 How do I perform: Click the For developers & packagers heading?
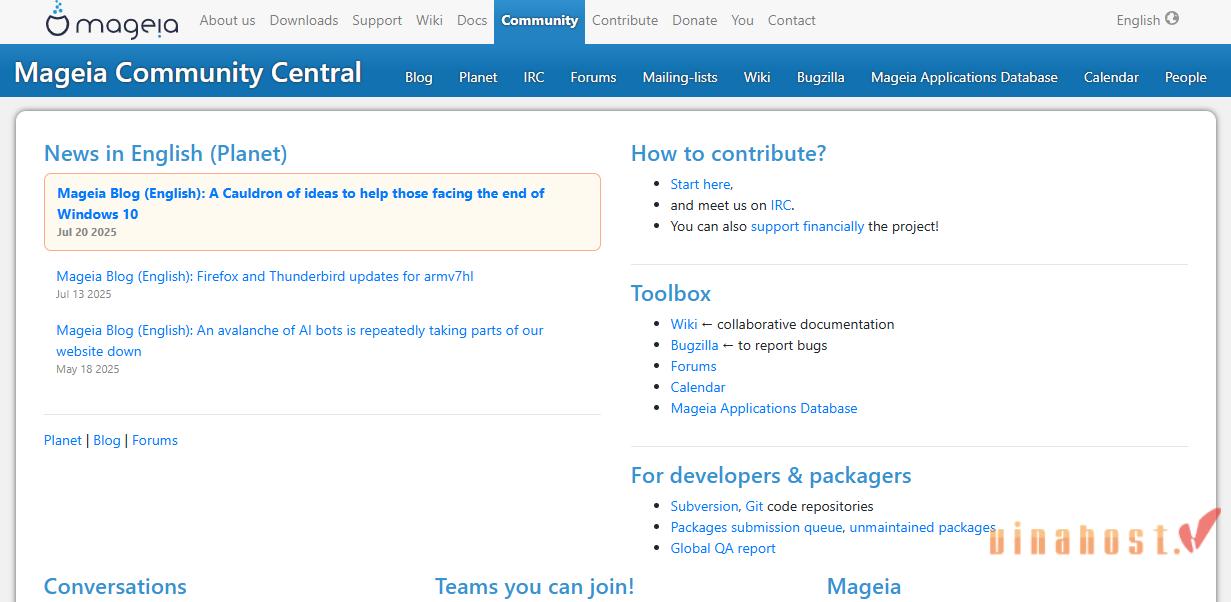tap(771, 475)
